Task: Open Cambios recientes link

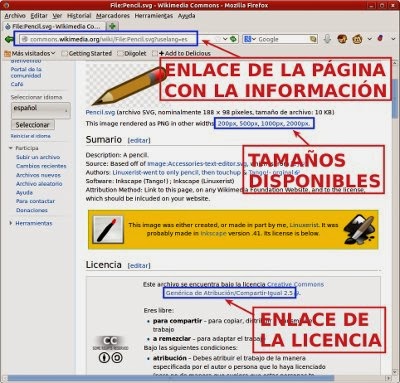Action: 41,166
